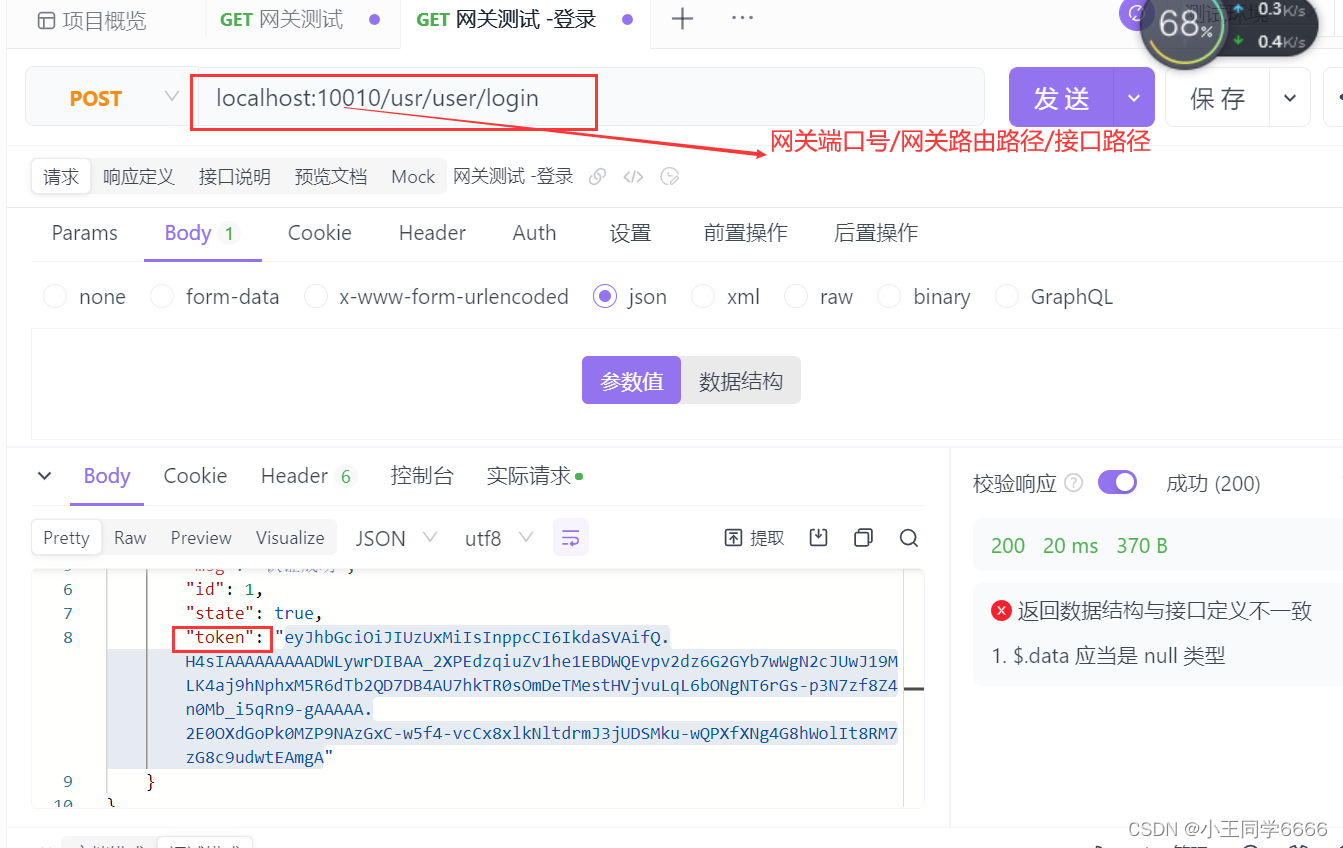Select Pretty response view
Image resolution: width=1343 pixels, height=848 pixels.
coord(66,537)
